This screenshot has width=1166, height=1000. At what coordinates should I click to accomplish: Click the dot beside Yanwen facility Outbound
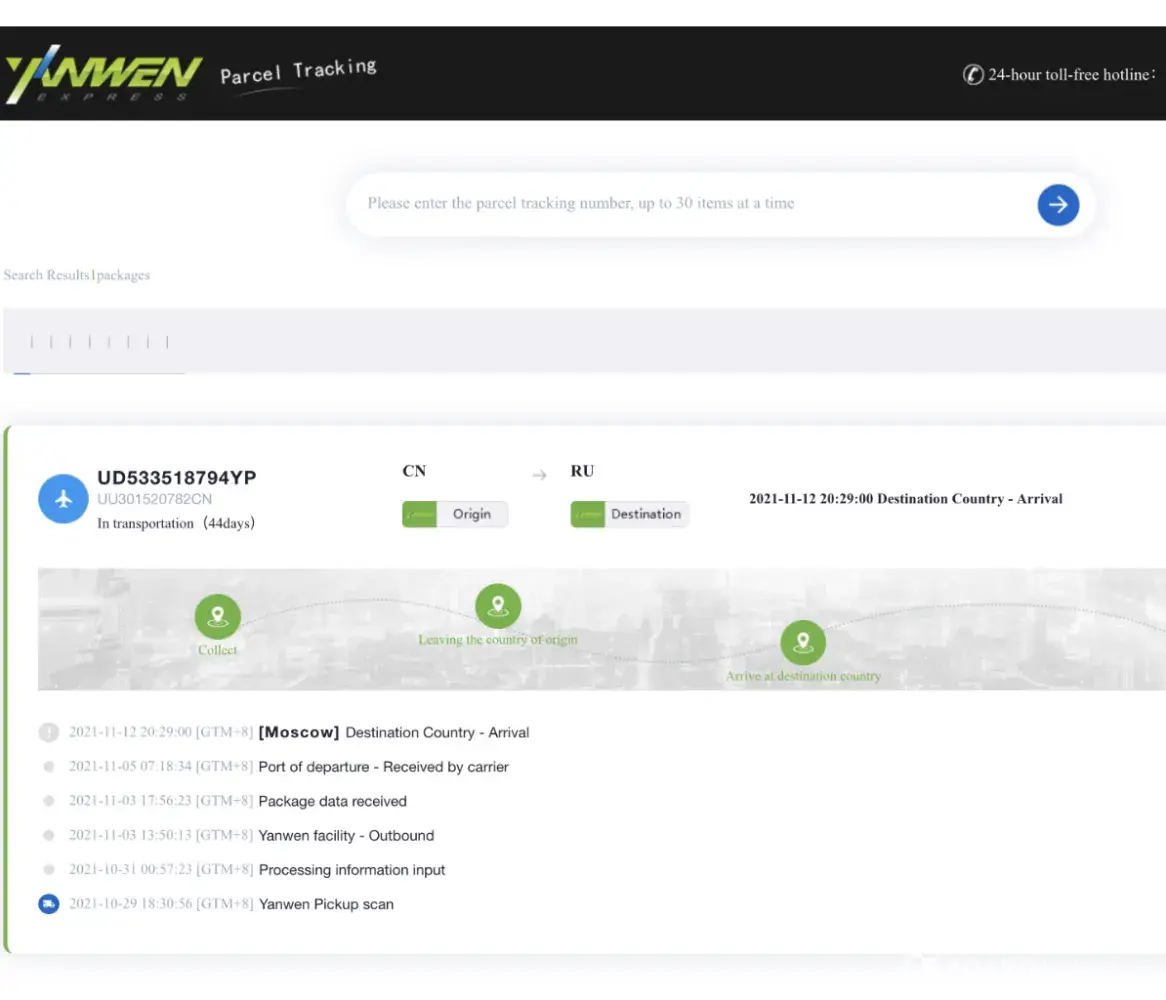[x=48, y=835]
